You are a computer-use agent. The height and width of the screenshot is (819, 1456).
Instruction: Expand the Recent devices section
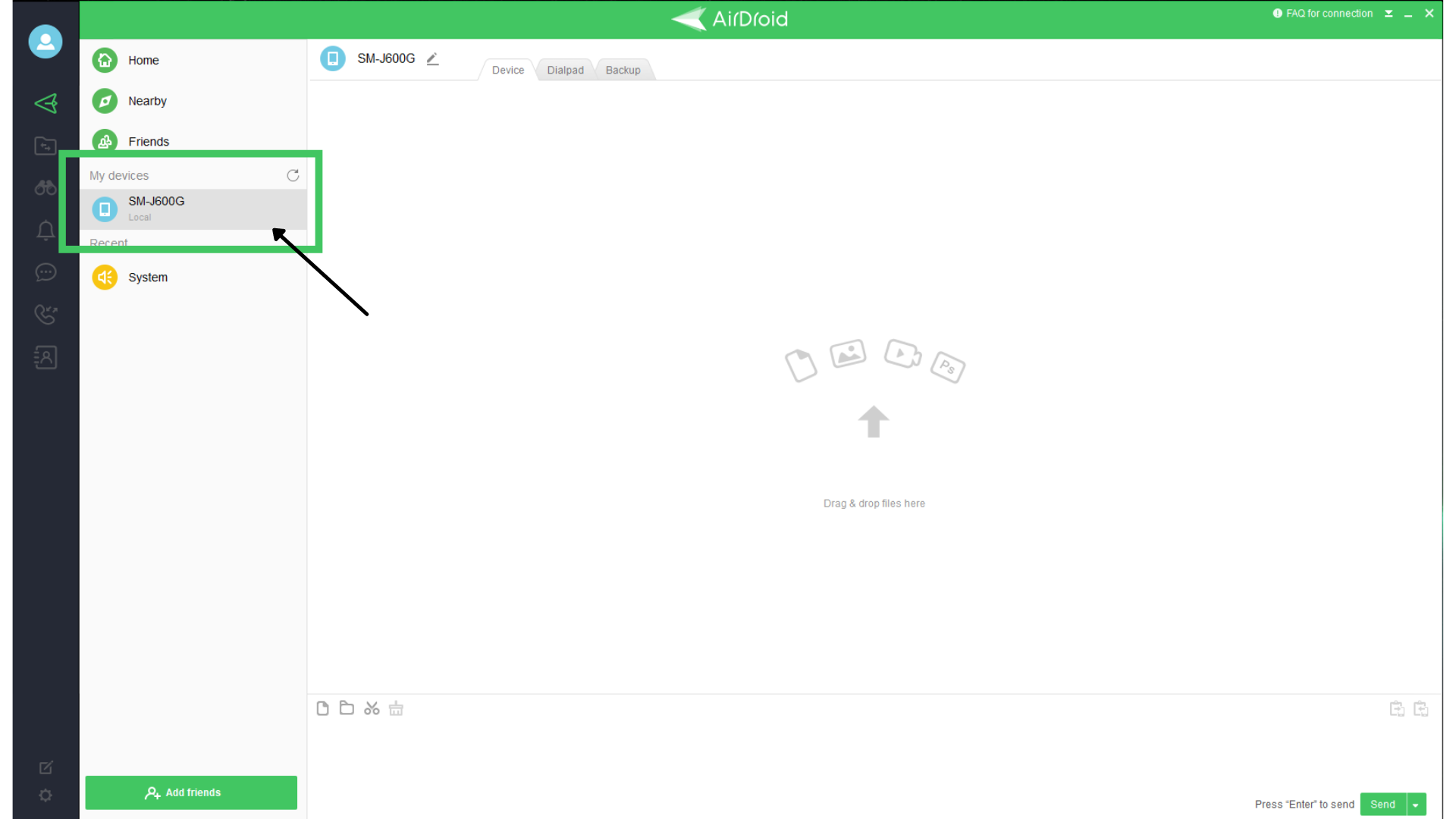[108, 242]
